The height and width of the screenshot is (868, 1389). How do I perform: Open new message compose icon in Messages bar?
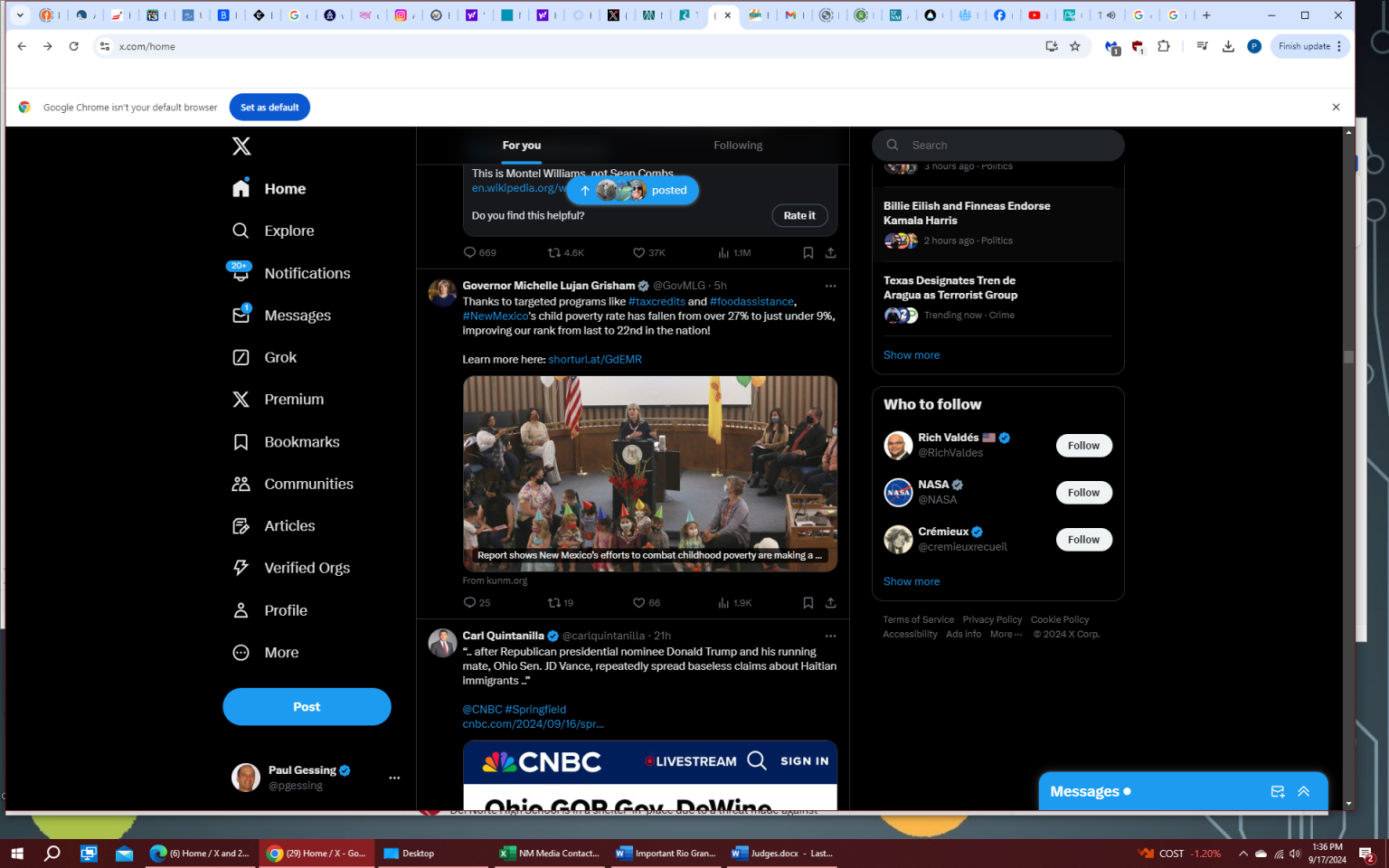click(x=1277, y=792)
